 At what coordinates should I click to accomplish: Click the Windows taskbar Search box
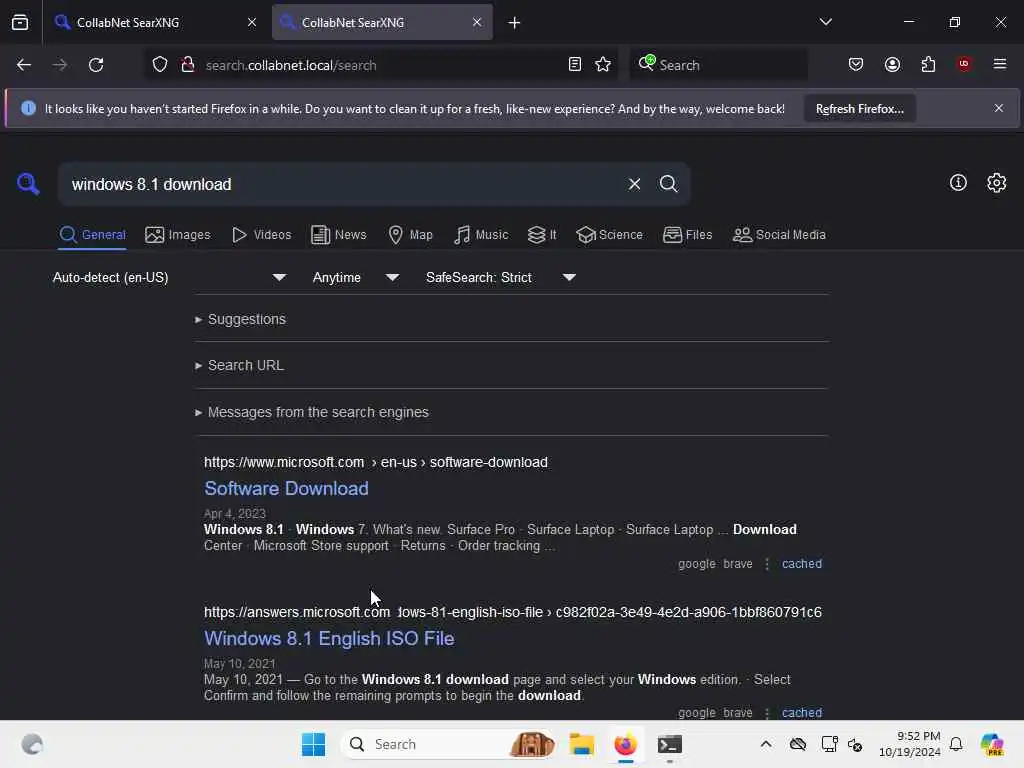449,744
